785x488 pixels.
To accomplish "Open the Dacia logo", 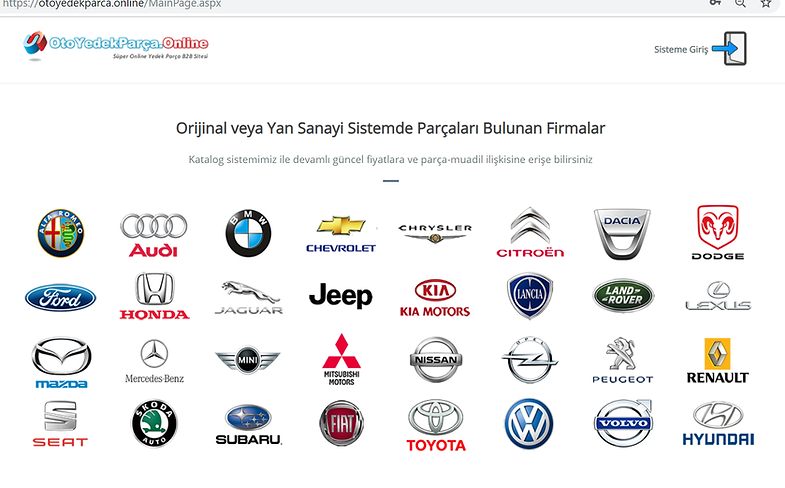I will [622, 234].
